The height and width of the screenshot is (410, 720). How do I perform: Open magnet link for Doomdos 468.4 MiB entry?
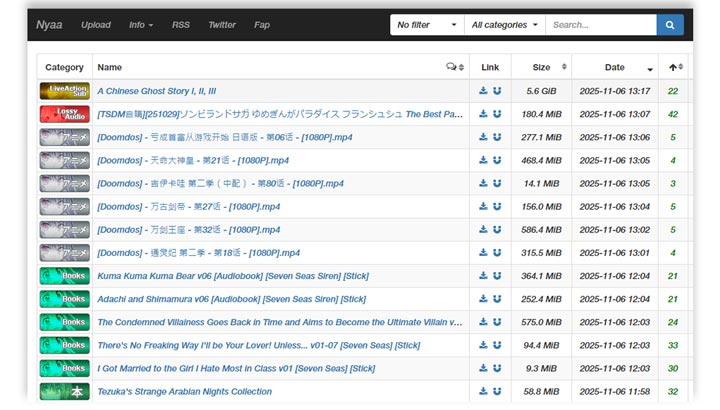pyautogui.click(x=497, y=160)
